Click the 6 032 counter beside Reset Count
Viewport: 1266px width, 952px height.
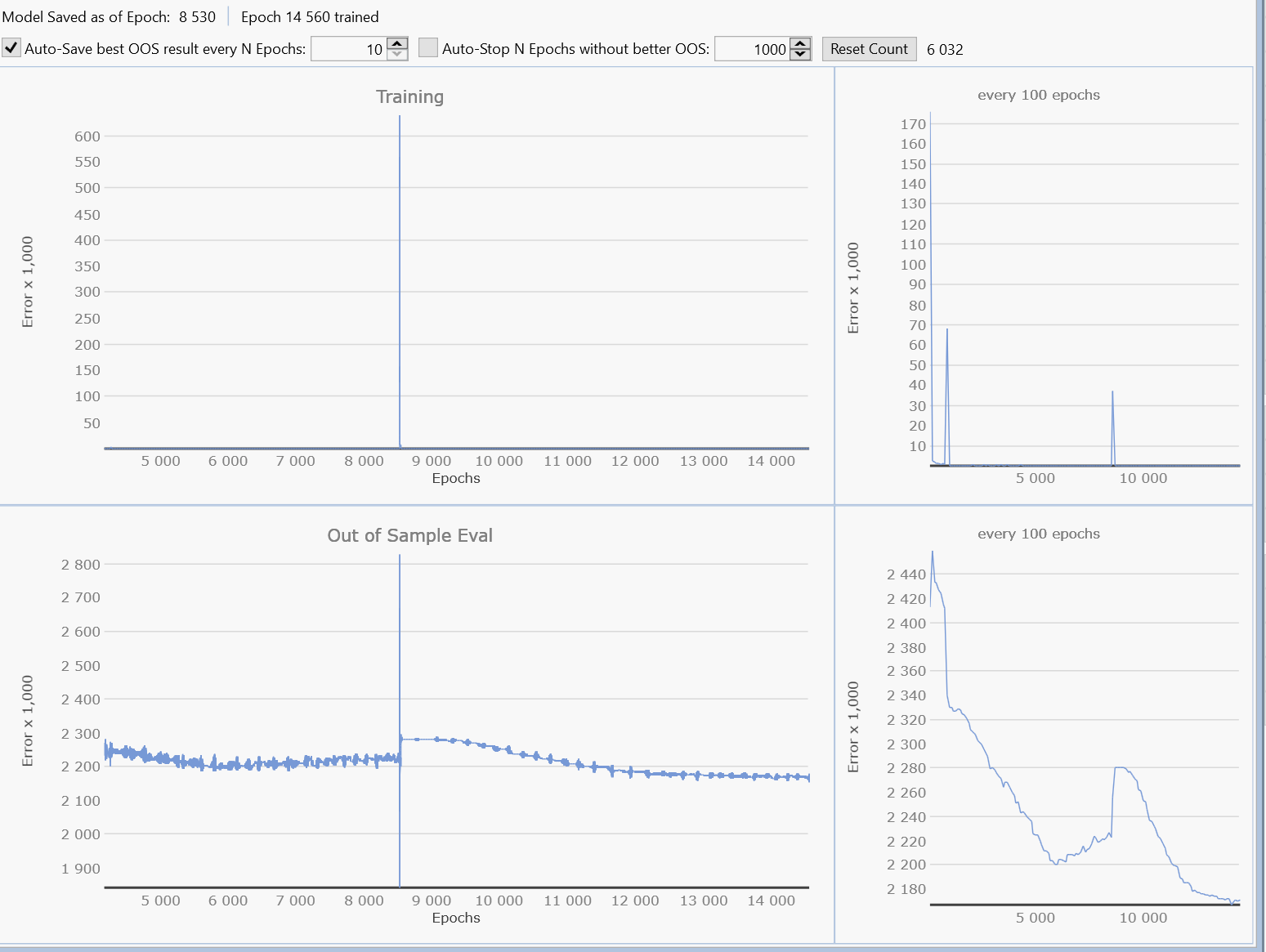point(945,49)
